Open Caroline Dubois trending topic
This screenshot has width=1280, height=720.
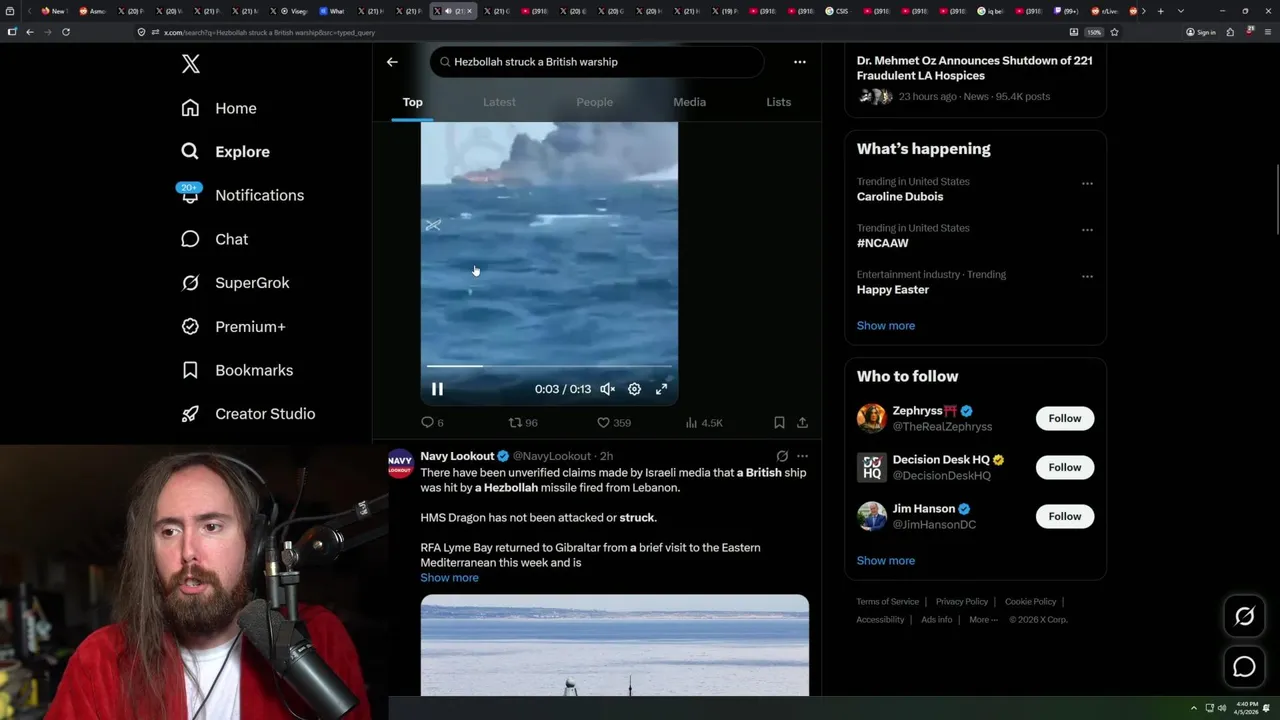900,197
